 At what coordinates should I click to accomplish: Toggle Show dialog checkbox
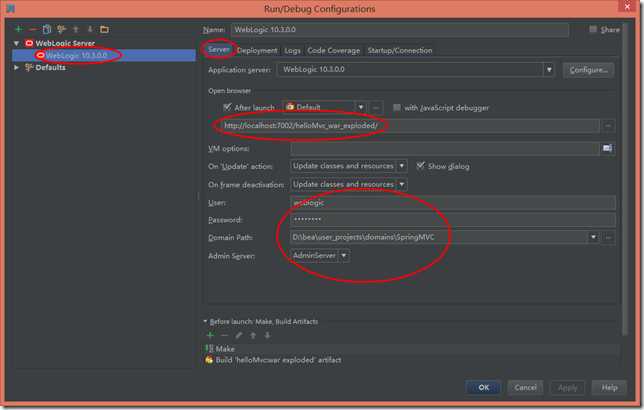pos(420,166)
